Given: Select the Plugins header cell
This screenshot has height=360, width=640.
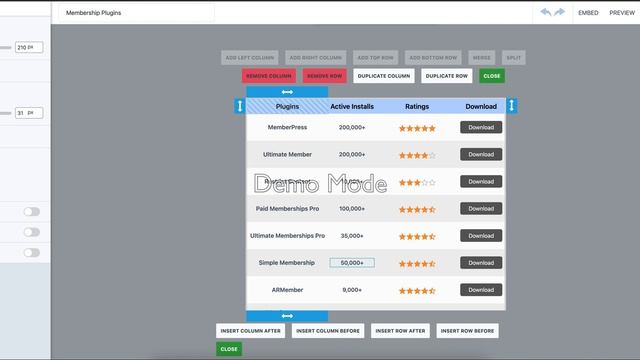Looking at the screenshot, I should pyautogui.click(x=287, y=106).
